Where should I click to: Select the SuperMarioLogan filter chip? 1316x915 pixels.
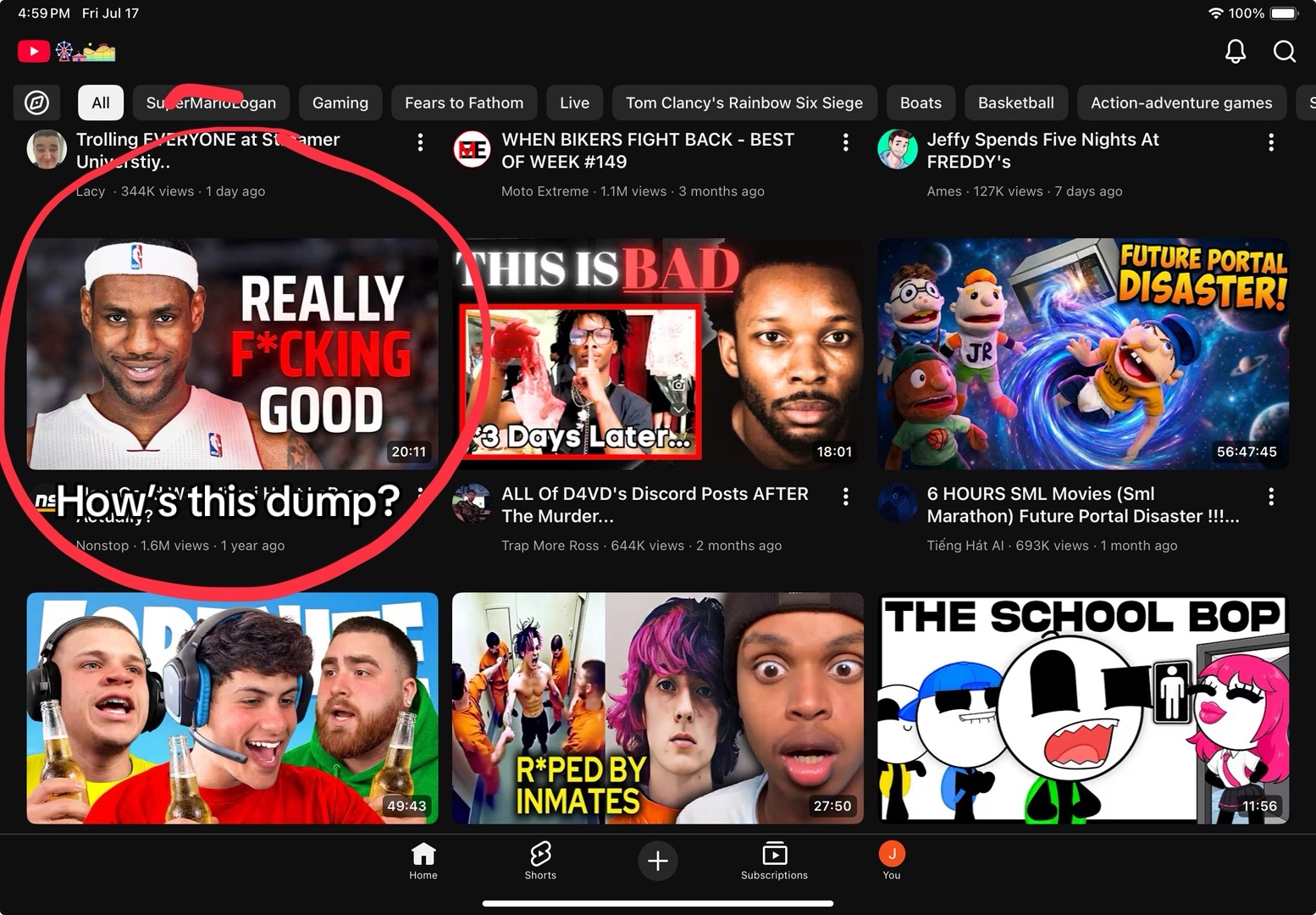click(x=211, y=103)
